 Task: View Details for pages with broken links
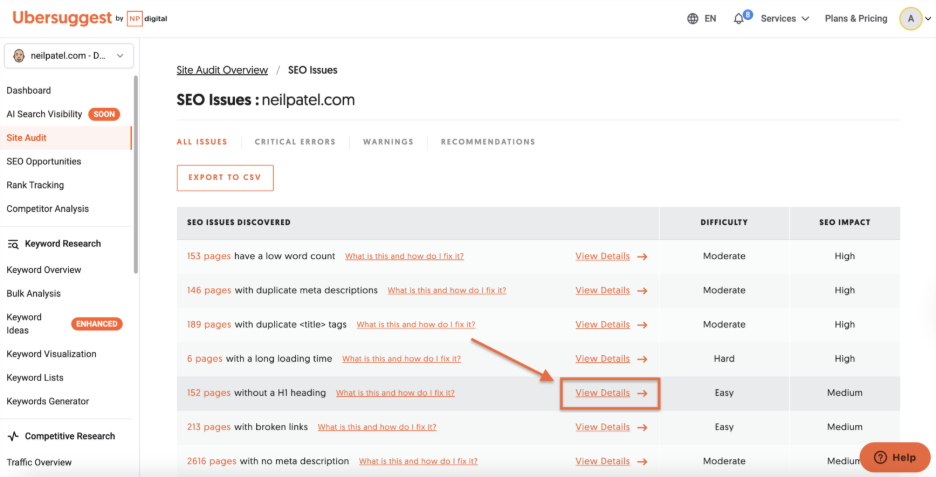tap(602, 427)
